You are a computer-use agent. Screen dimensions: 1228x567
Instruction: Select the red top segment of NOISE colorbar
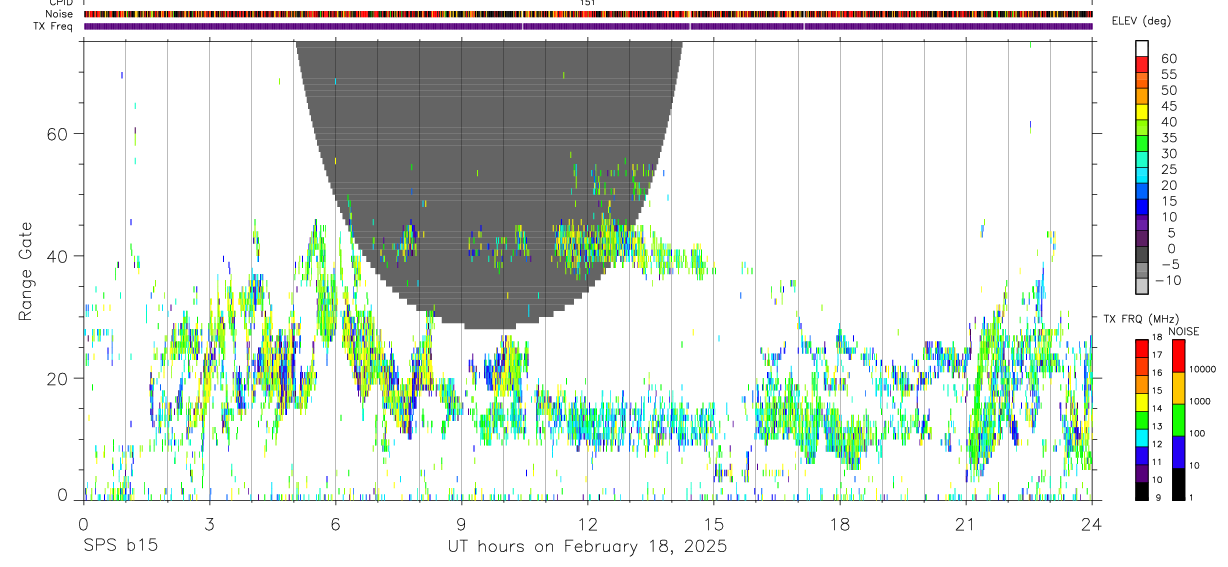1178,355
